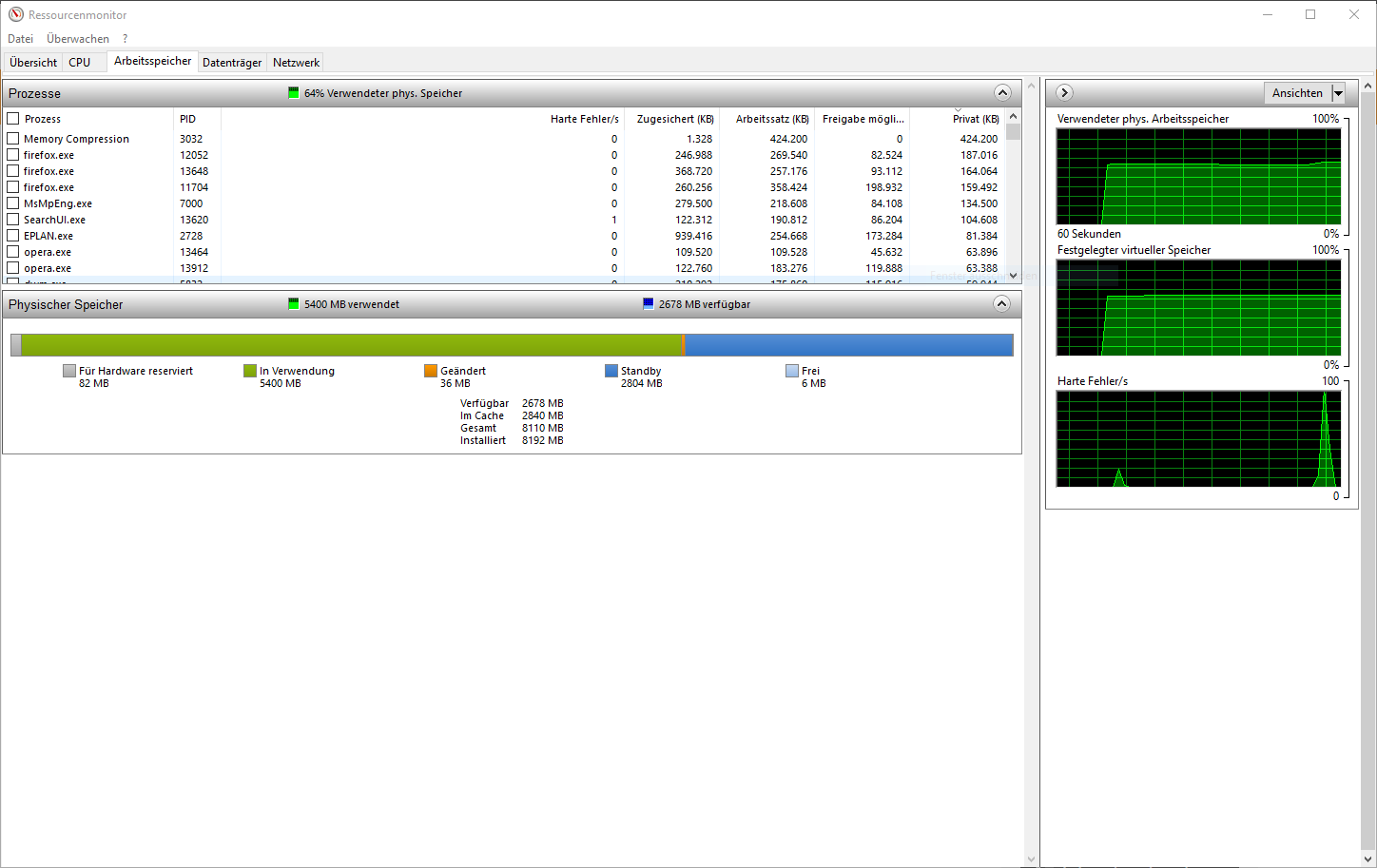
Task: Tick the EPLAN.exe checkbox
Action: (x=13, y=236)
